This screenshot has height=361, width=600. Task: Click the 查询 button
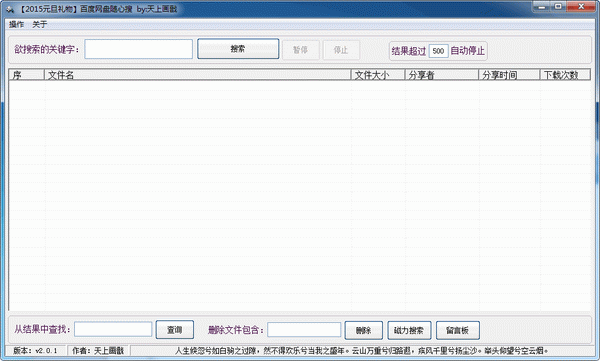pyautogui.click(x=175, y=330)
